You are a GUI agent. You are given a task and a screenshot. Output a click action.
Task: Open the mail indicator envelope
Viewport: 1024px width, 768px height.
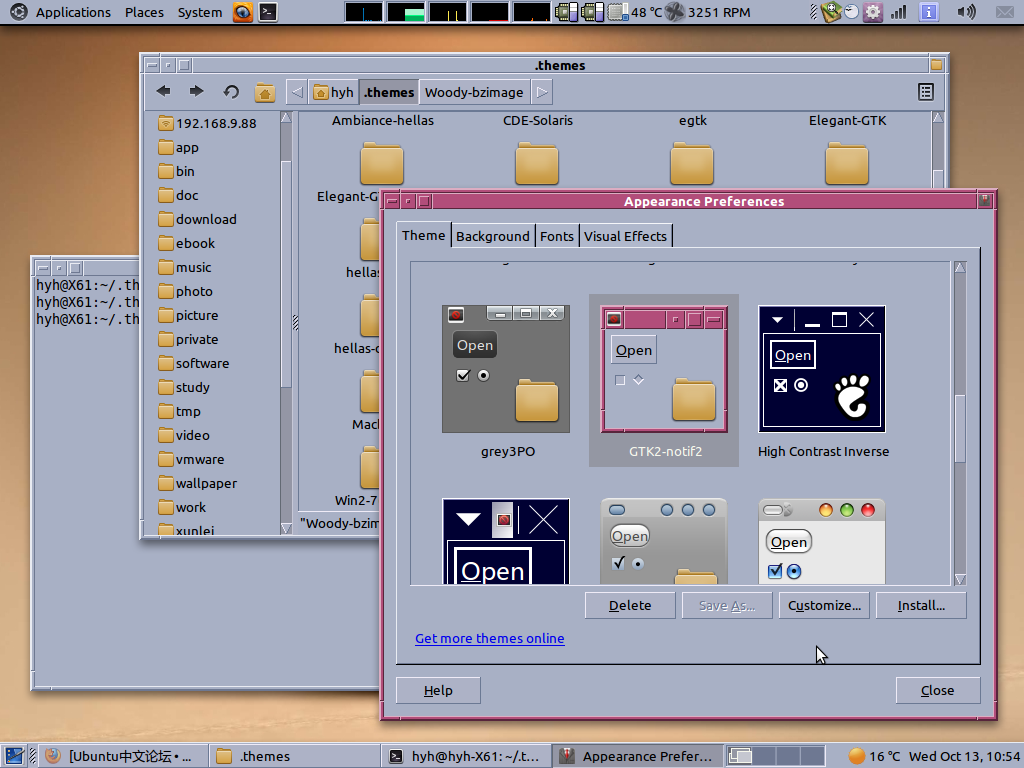[x=1006, y=12]
